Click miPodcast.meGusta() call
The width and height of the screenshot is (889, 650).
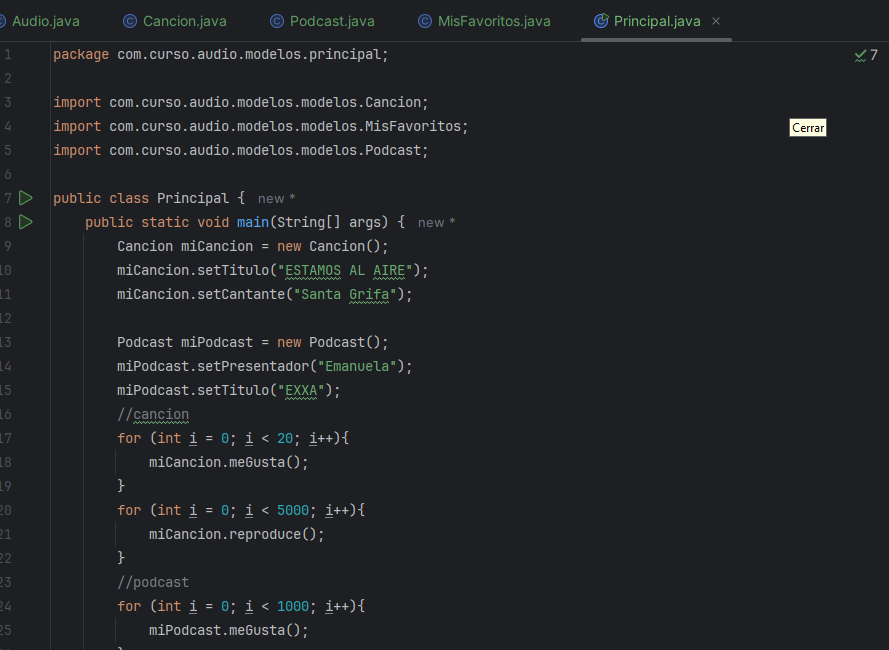pyautogui.click(x=228, y=630)
